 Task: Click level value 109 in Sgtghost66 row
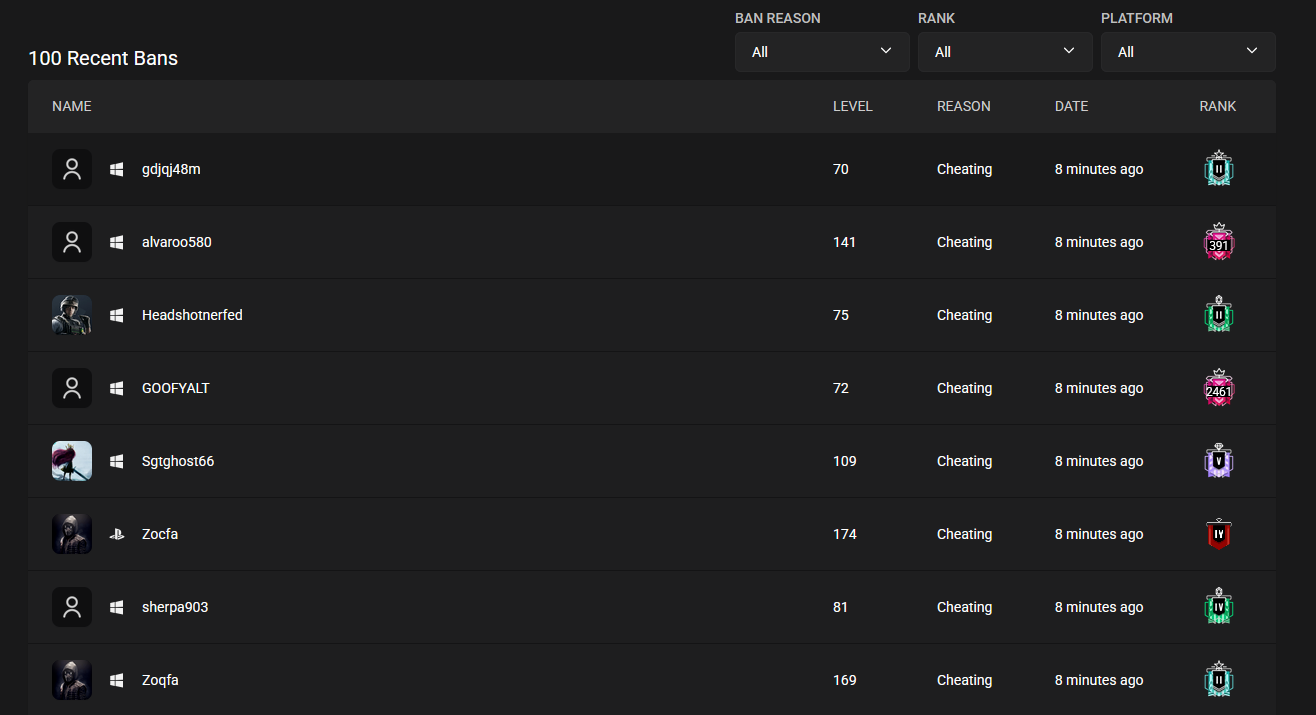[845, 461]
